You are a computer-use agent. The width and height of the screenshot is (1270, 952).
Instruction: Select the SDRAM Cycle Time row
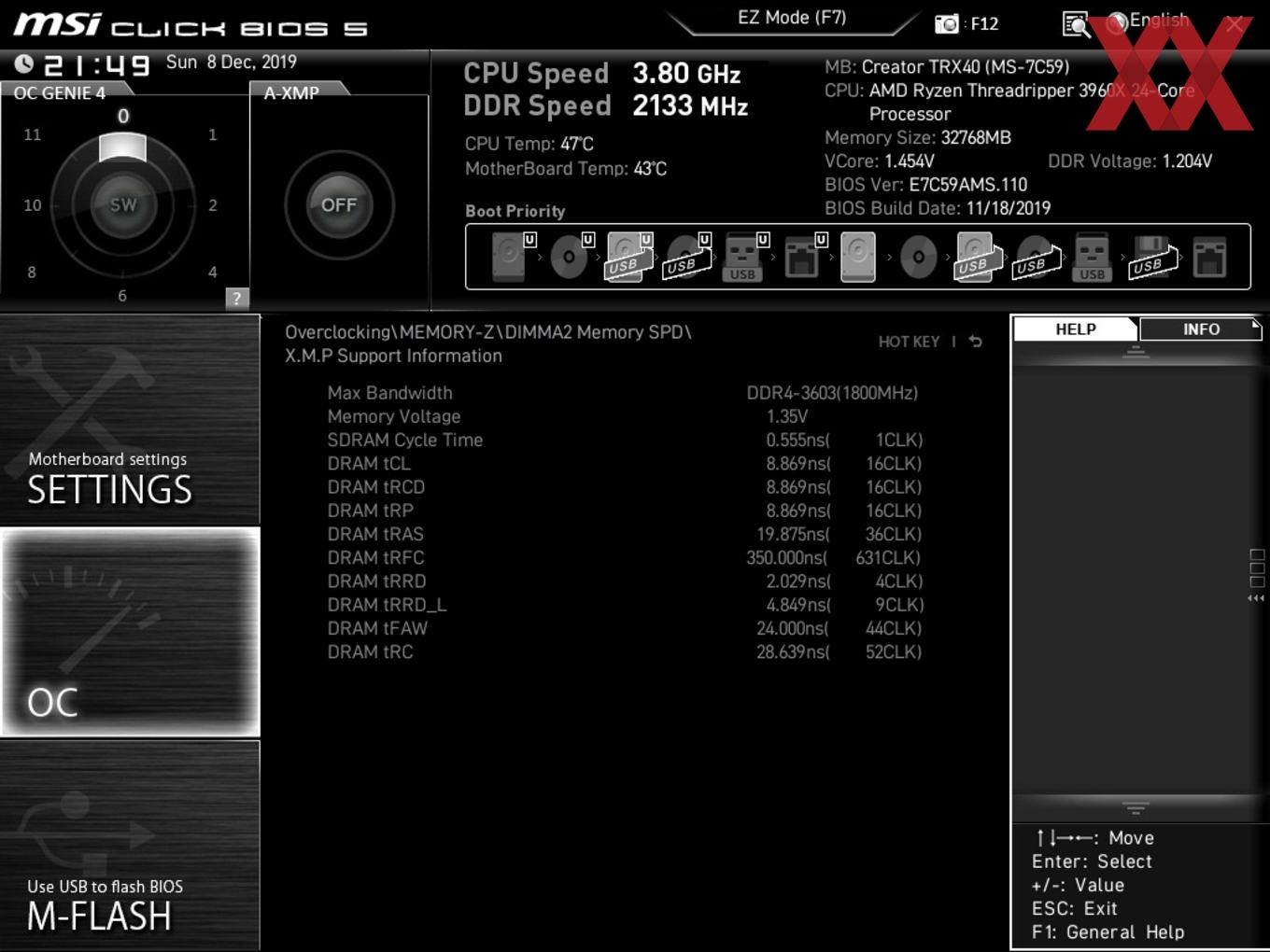624,440
